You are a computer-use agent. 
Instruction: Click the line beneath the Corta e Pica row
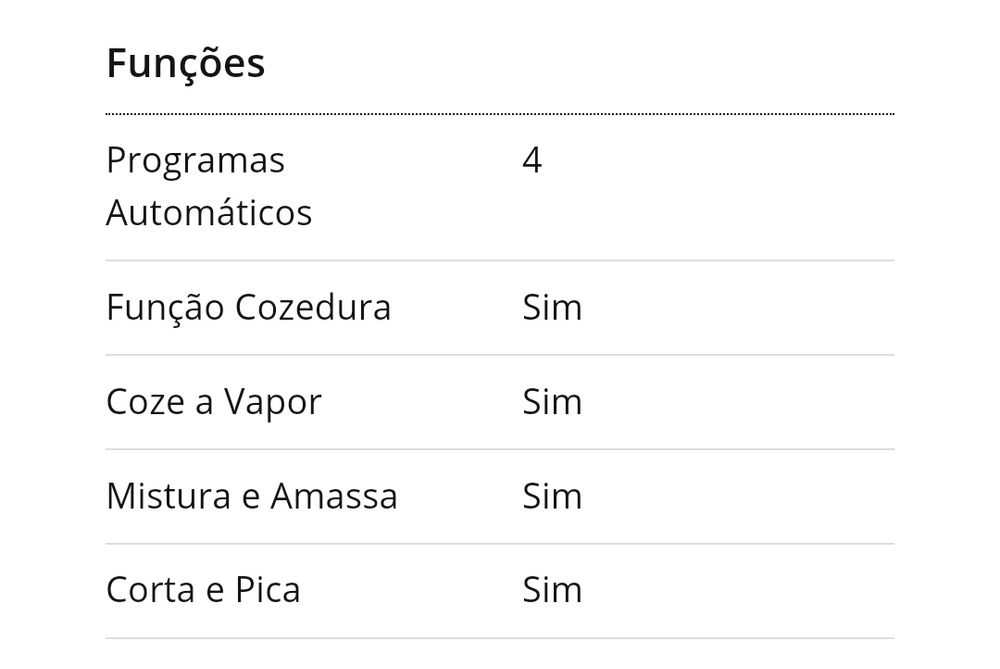click(500, 638)
